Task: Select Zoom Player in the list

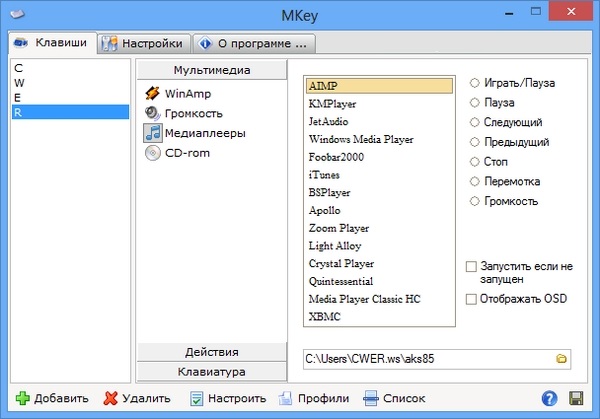Action: [379, 228]
